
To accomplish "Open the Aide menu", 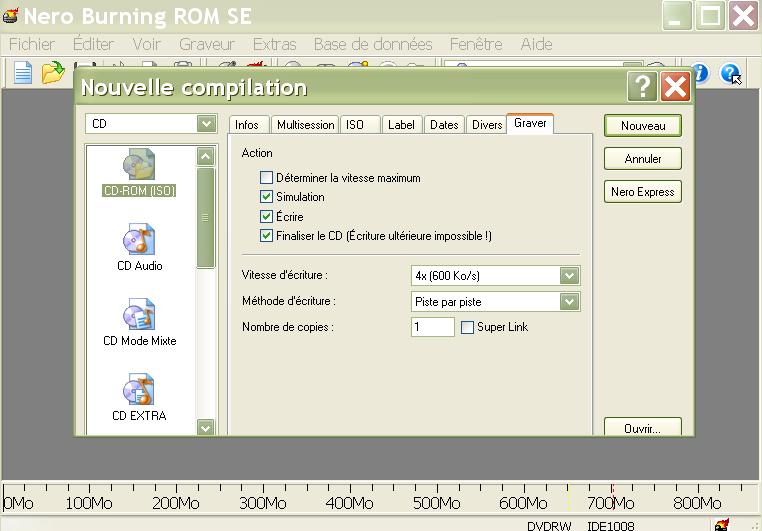I will pyautogui.click(x=536, y=44).
